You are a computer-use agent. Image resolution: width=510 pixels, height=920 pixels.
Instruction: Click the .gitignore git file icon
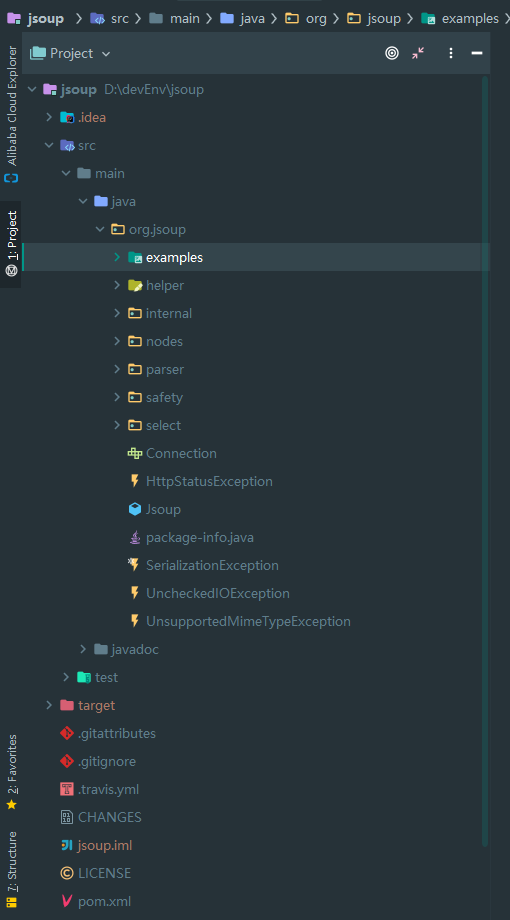(67, 761)
